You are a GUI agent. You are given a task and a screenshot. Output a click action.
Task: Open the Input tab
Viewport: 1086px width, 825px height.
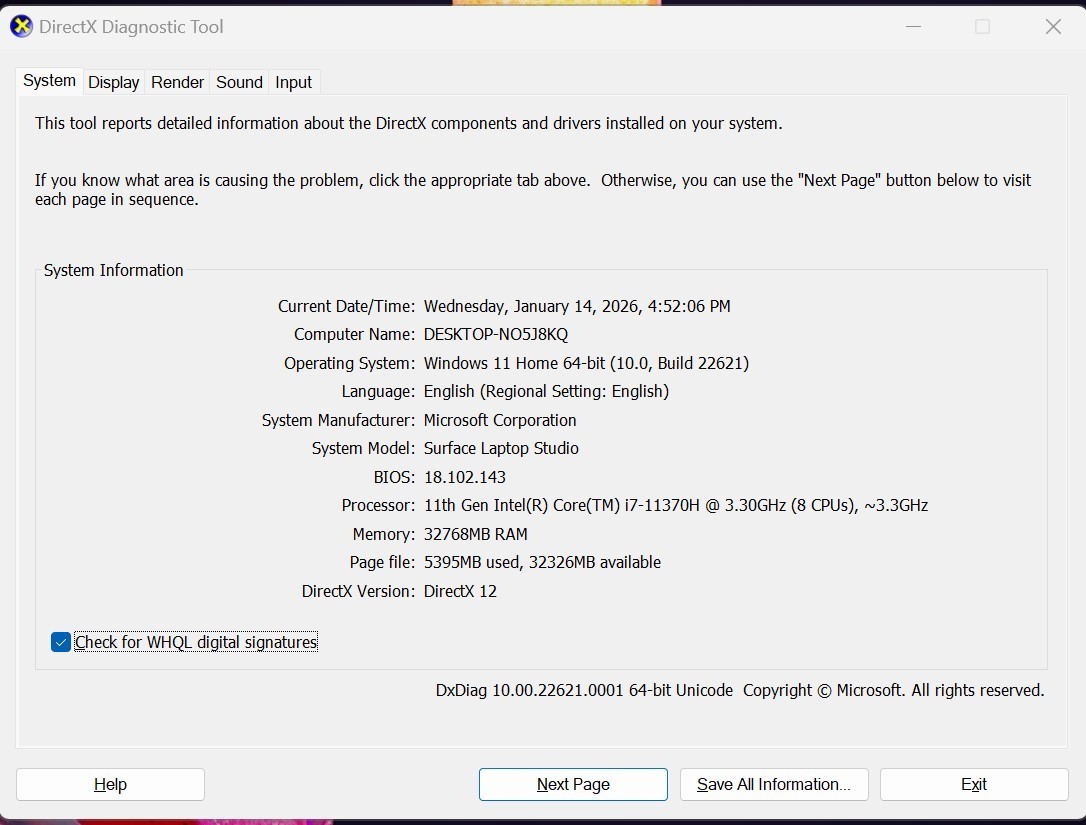pos(294,82)
